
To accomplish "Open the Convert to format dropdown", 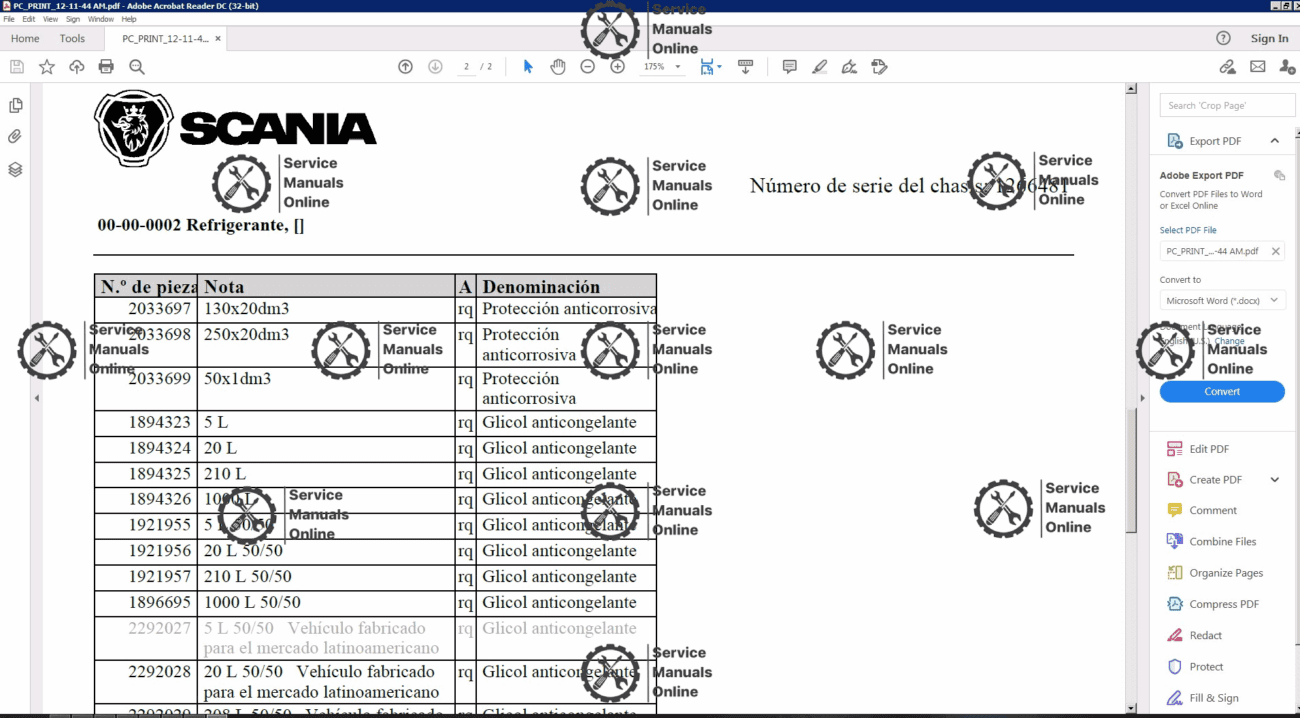I will [x=1222, y=299].
